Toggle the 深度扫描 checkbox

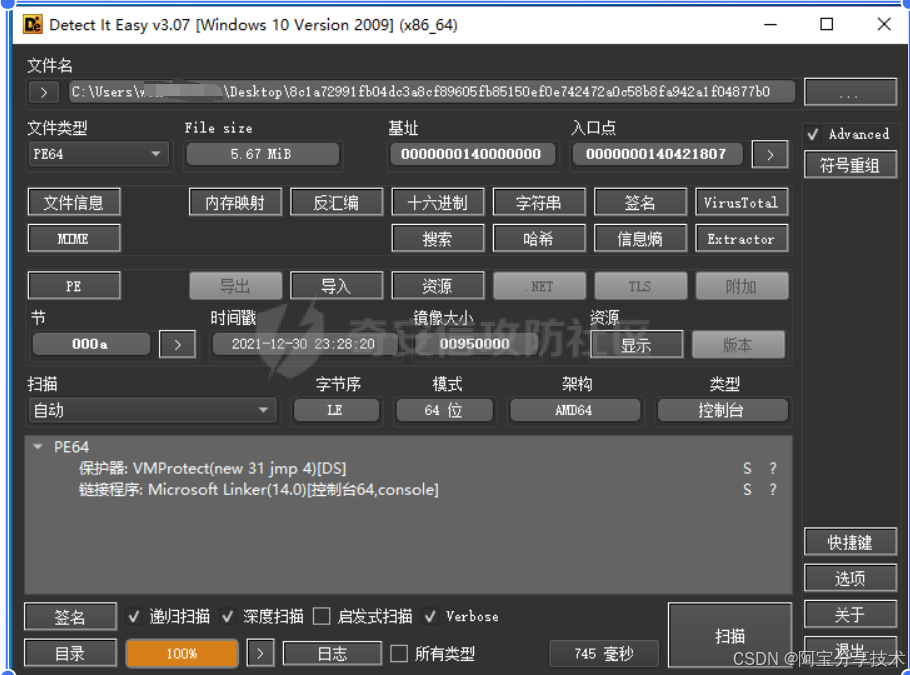(x=228, y=616)
